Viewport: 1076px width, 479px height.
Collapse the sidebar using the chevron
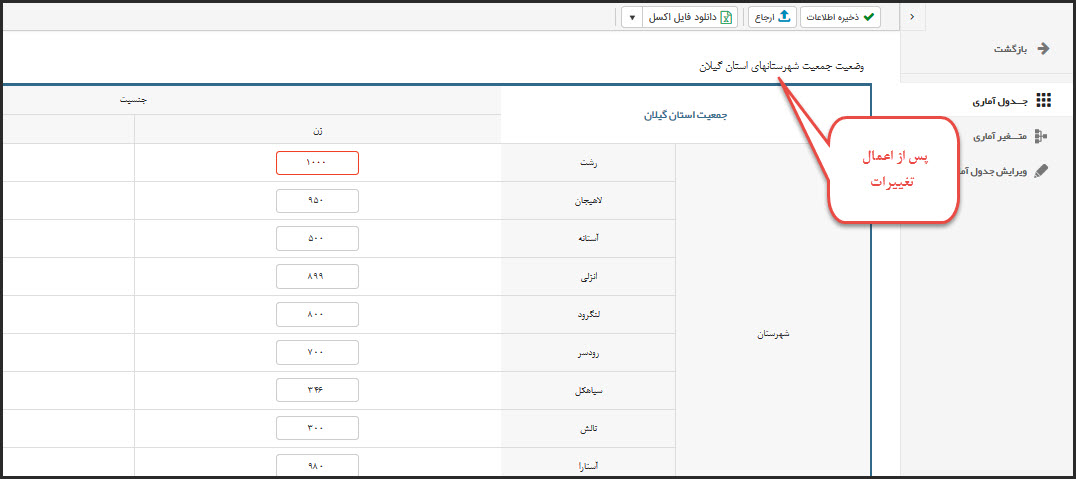[913, 17]
